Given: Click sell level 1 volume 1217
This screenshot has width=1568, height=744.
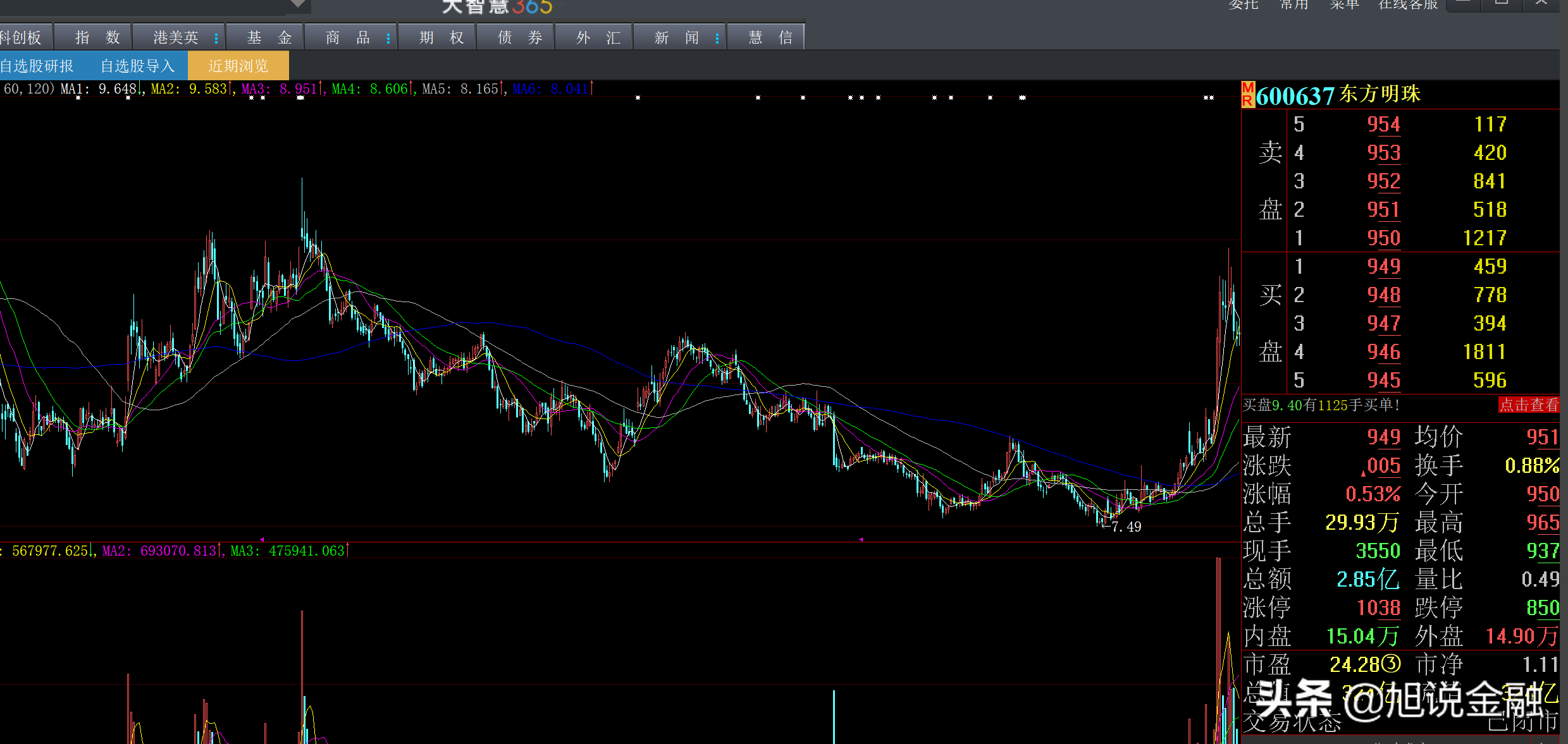Looking at the screenshot, I should tap(1485, 238).
